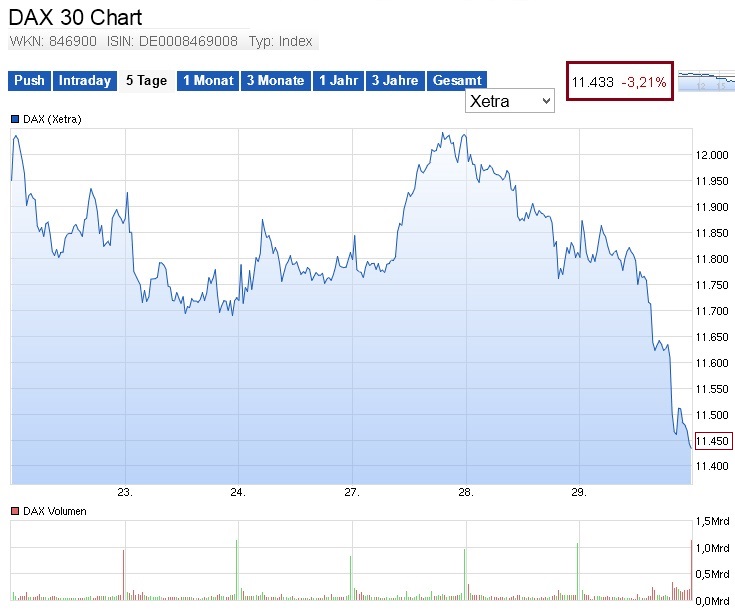Click the red DAX Volumen legend square
Image resolution: width=735 pixels, height=616 pixels.
click(15, 511)
